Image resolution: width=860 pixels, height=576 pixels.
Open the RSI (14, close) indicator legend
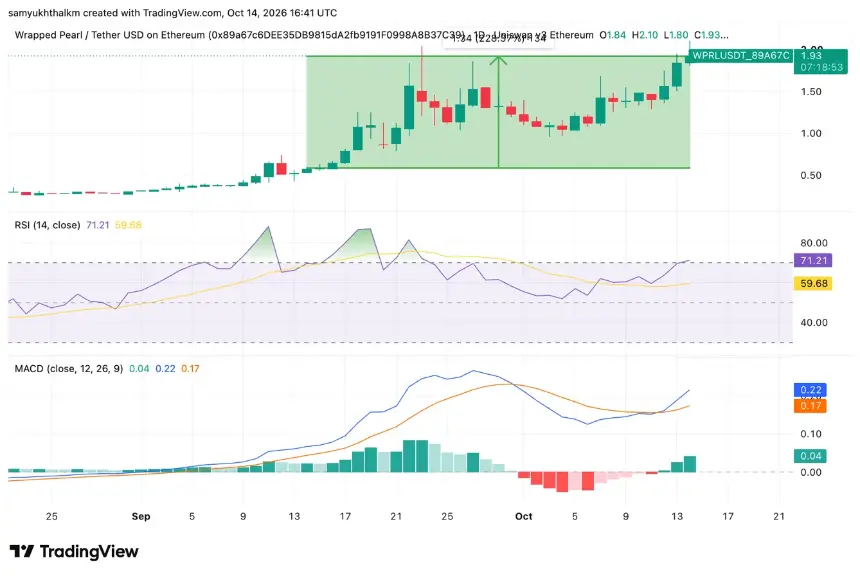[x=47, y=225]
